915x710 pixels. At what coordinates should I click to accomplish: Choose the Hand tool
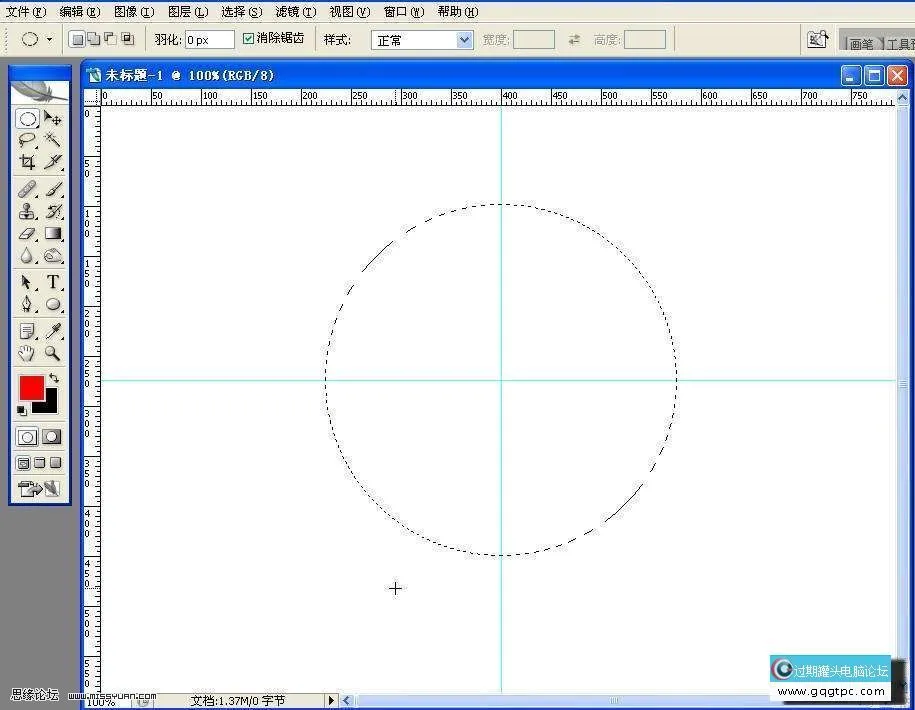pyautogui.click(x=27, y=353)
